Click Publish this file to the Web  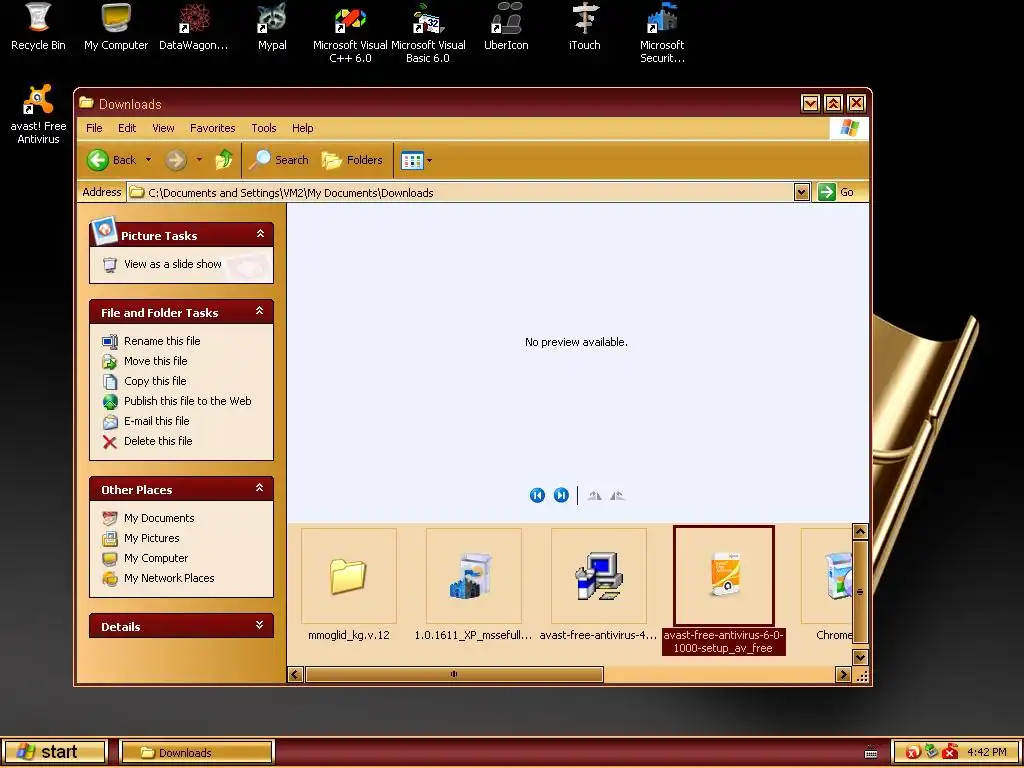point(187,401)
